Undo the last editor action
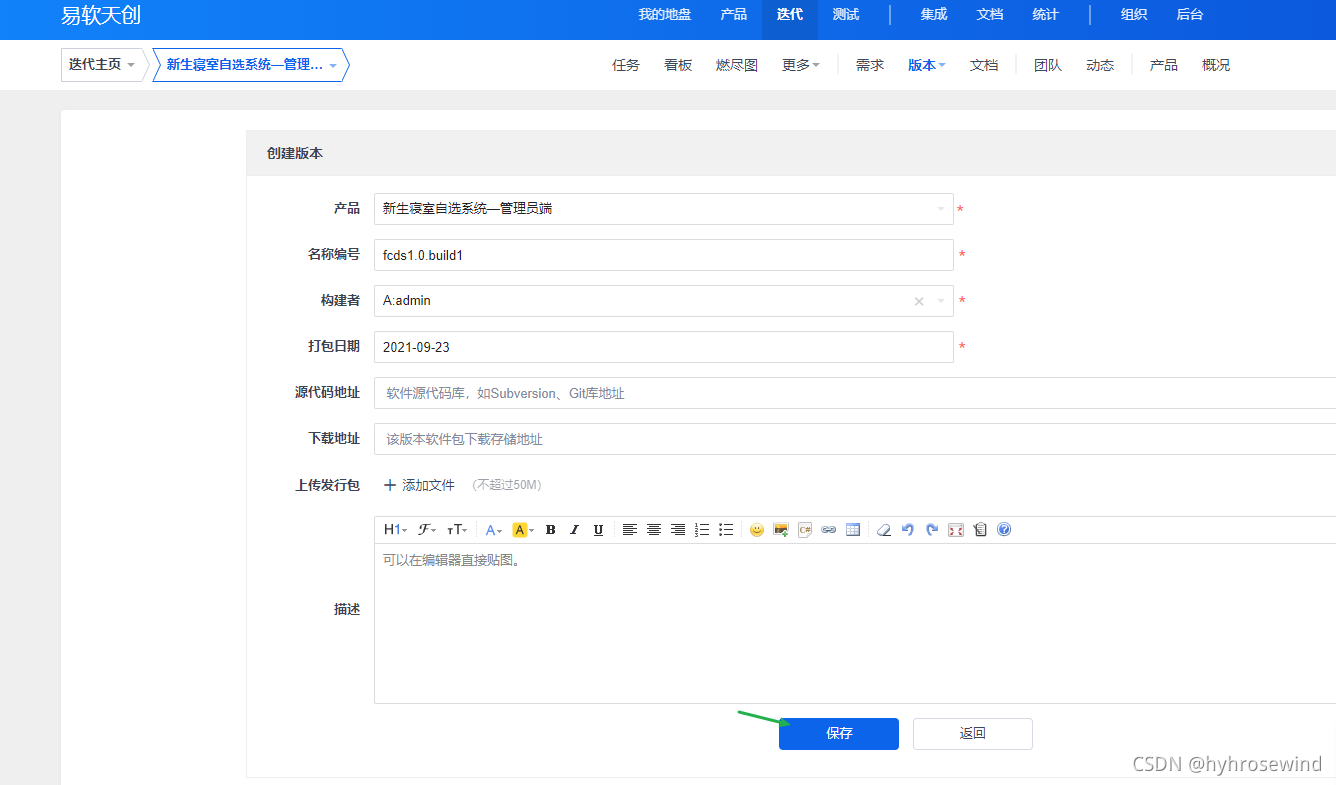Image resolution: width=1336 pixels, height=785 pixels. [x=908, y=530]
